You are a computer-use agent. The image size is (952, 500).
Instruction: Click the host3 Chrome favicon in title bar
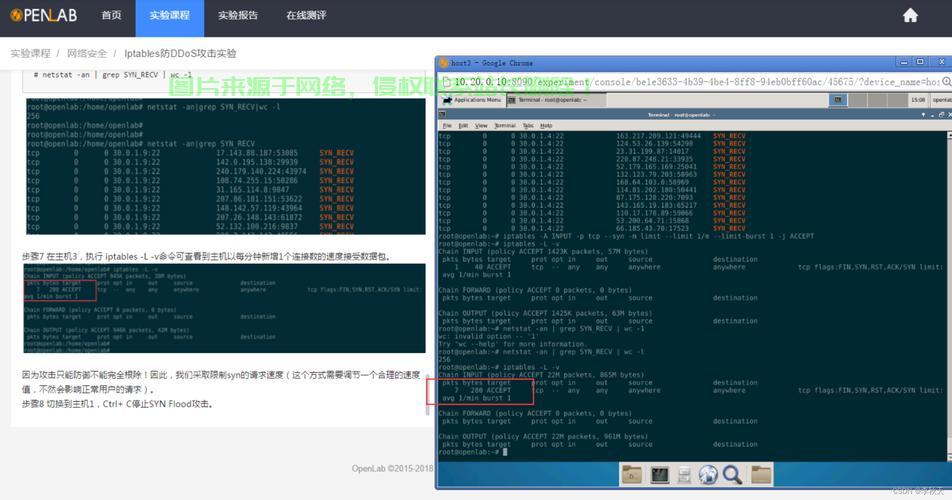click(x=443, y=62)
